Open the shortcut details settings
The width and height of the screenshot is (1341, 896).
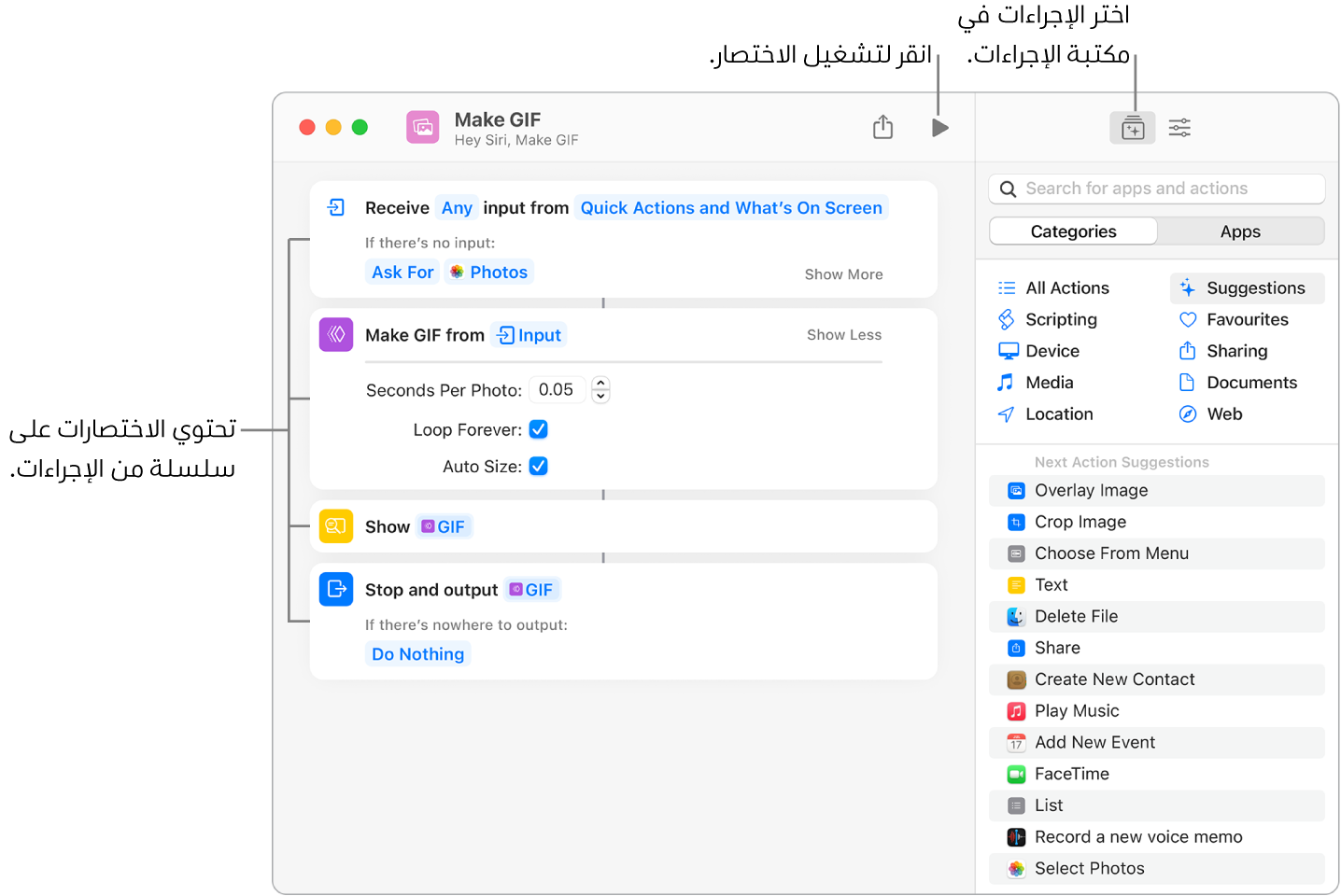(1179, 127)
